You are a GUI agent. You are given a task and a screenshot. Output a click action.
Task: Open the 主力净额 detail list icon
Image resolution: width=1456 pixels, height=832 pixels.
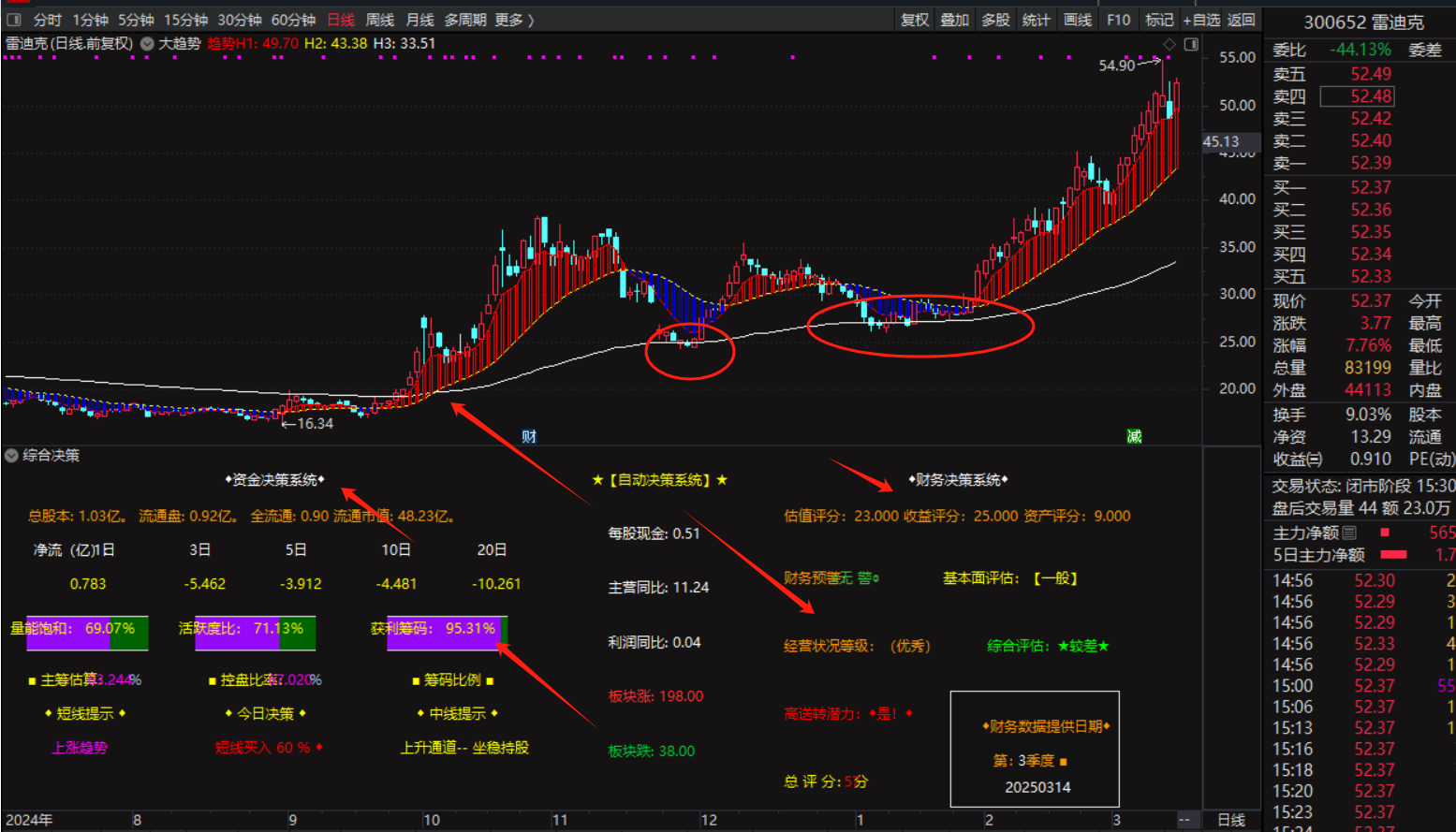coord(1349,533)
